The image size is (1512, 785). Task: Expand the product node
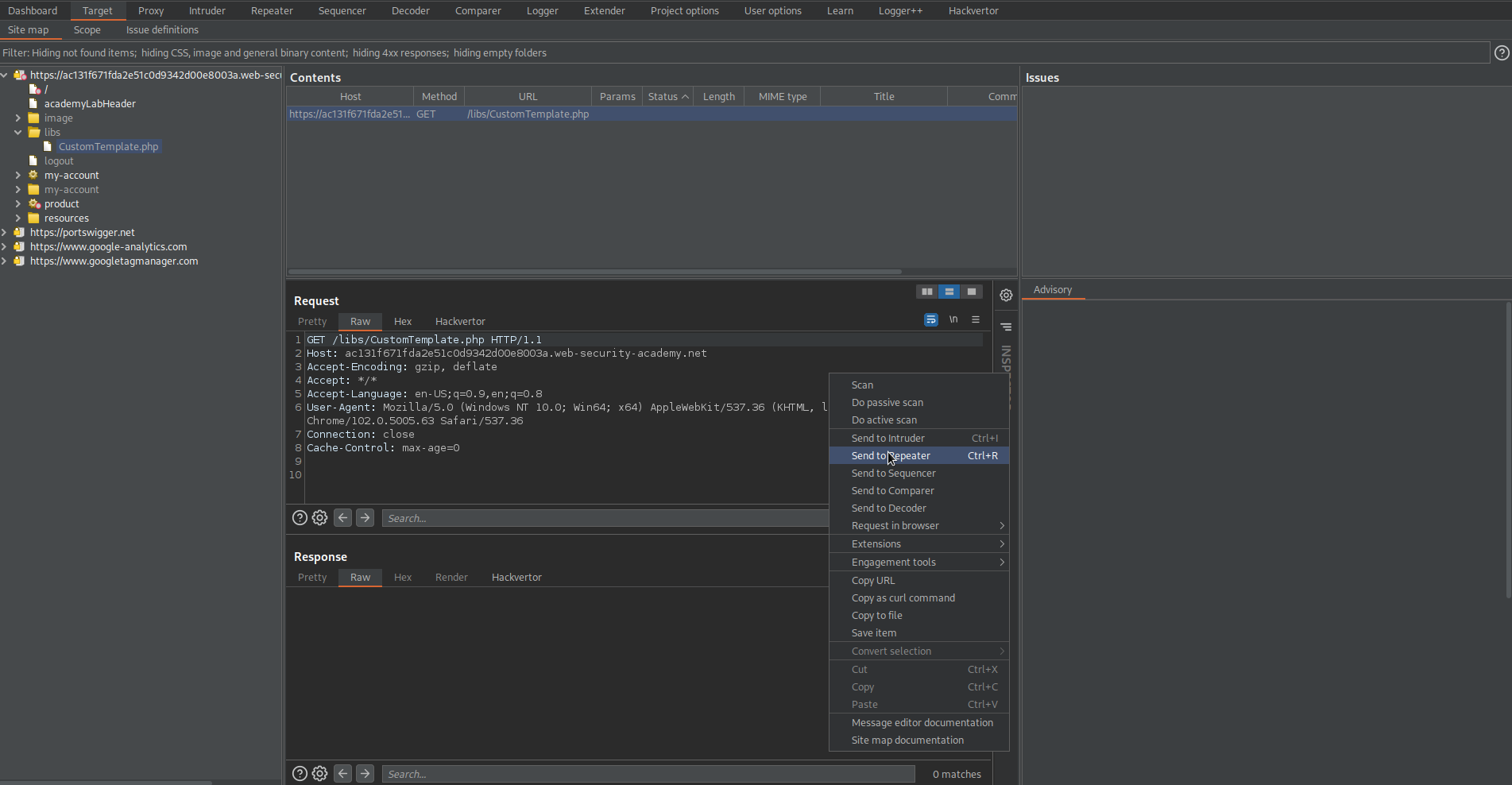tap(17, 203)
